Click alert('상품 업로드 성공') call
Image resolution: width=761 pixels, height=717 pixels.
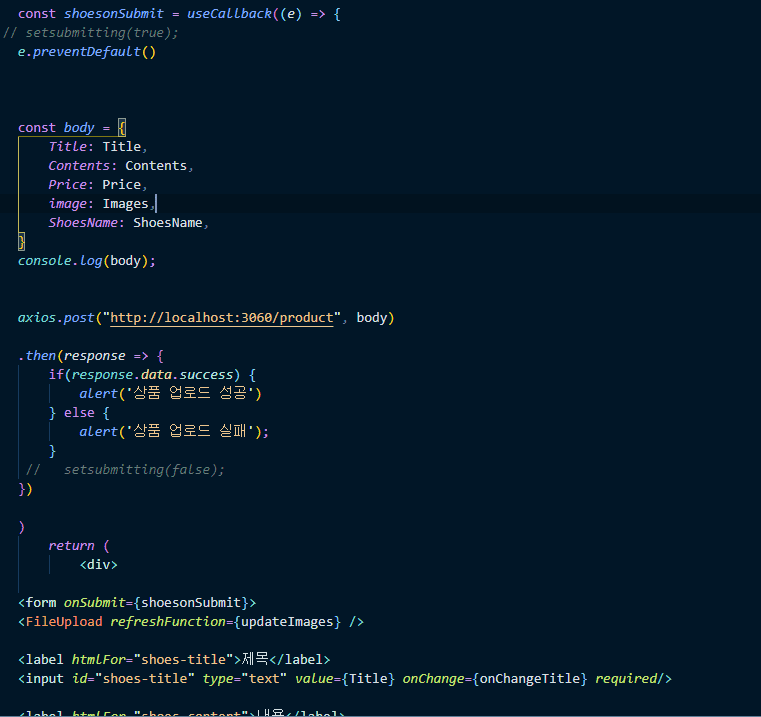coord(170,394)
